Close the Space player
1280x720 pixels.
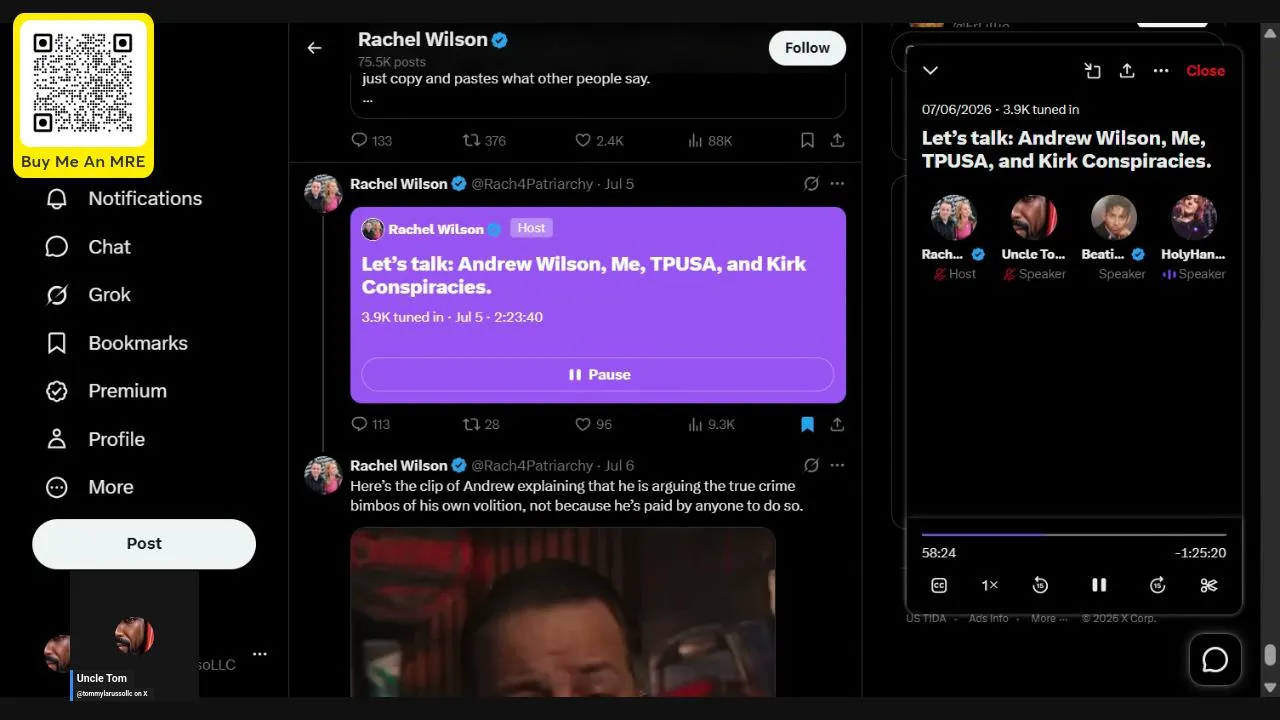click(x=1205, y=71)
